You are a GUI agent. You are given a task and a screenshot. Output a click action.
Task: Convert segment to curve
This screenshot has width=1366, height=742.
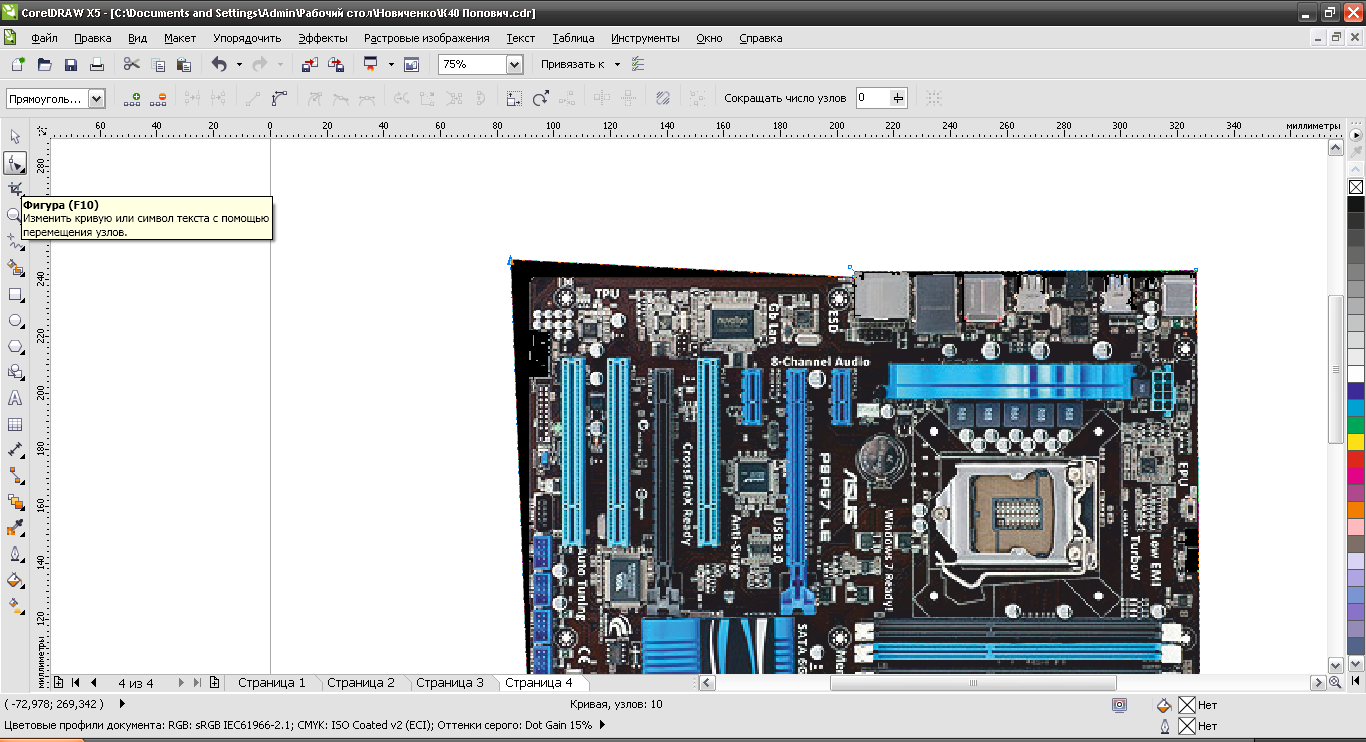click(280, 98)
